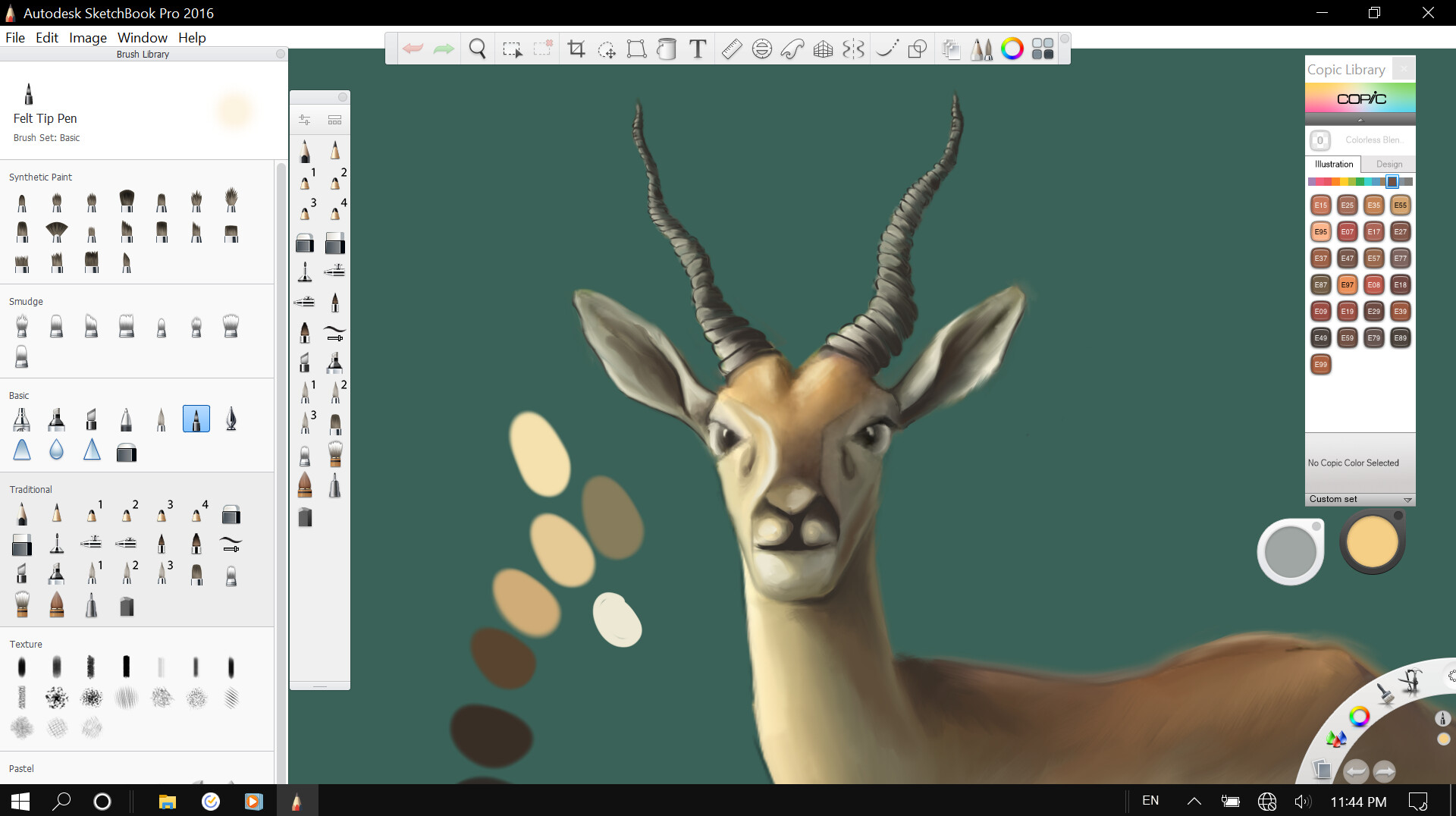This screenshot has width=1456, height=816.
Task: Pick the Copic E97 color swatch
Action: (1348, 284)
